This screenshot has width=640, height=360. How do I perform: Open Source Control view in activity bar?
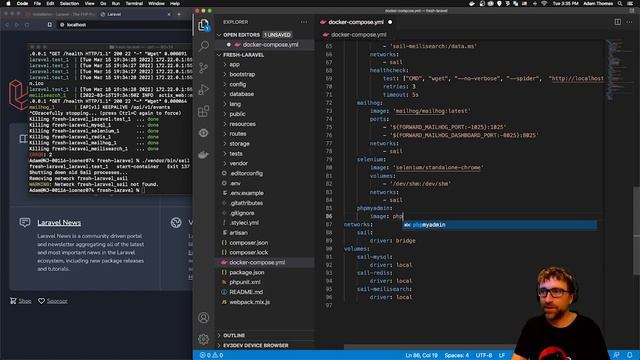coord(204,68)
